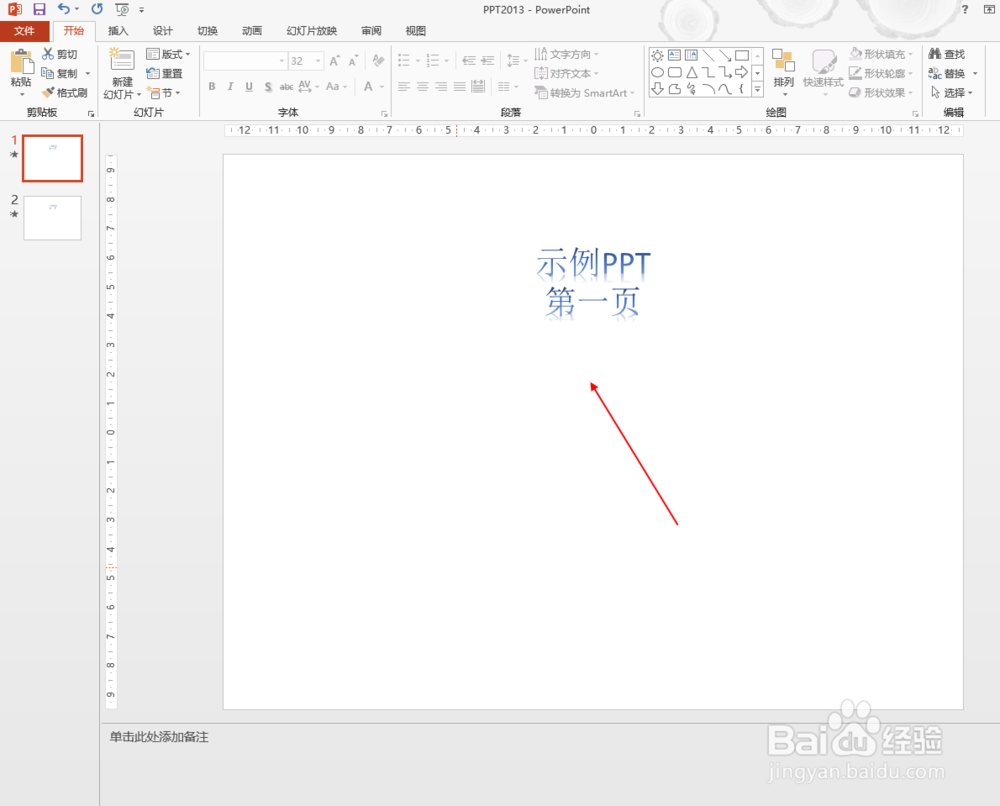Click the Find (查找) icon
The image size is (1000, 806).
click(x=944, y=52)
